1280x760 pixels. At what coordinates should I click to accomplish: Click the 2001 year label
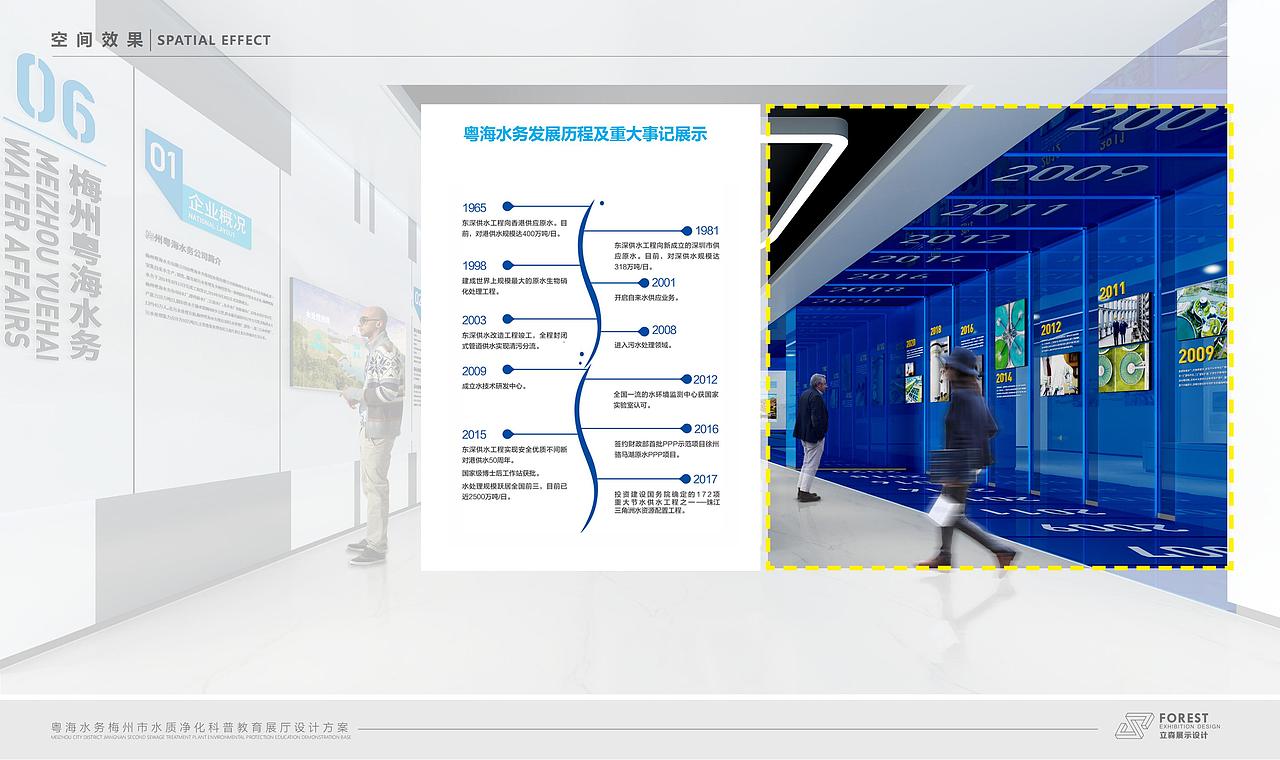(x=664, y=283)
